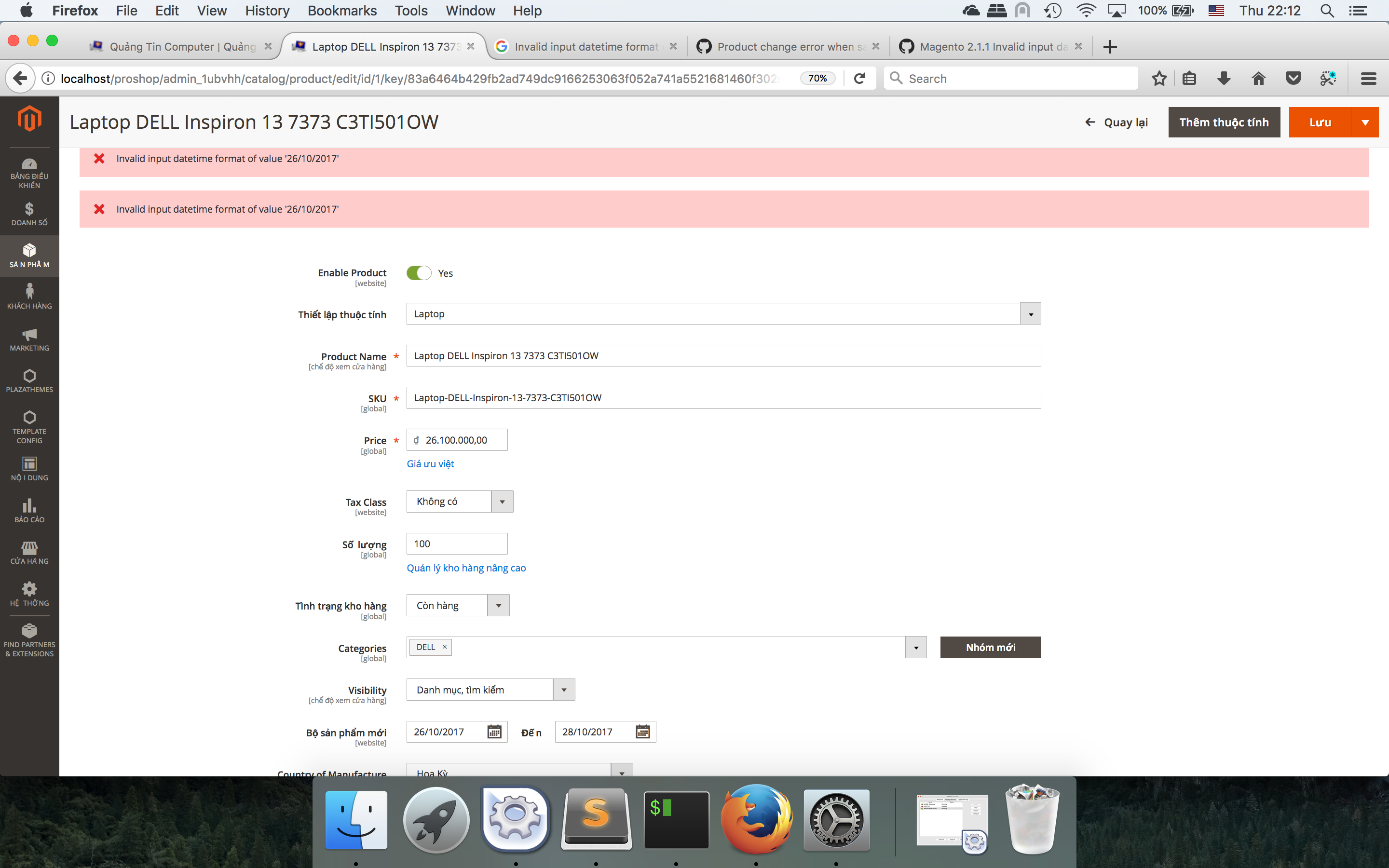Click the browser Search box
This screenshot has height=868, width=1389.
coord(1010,78)
